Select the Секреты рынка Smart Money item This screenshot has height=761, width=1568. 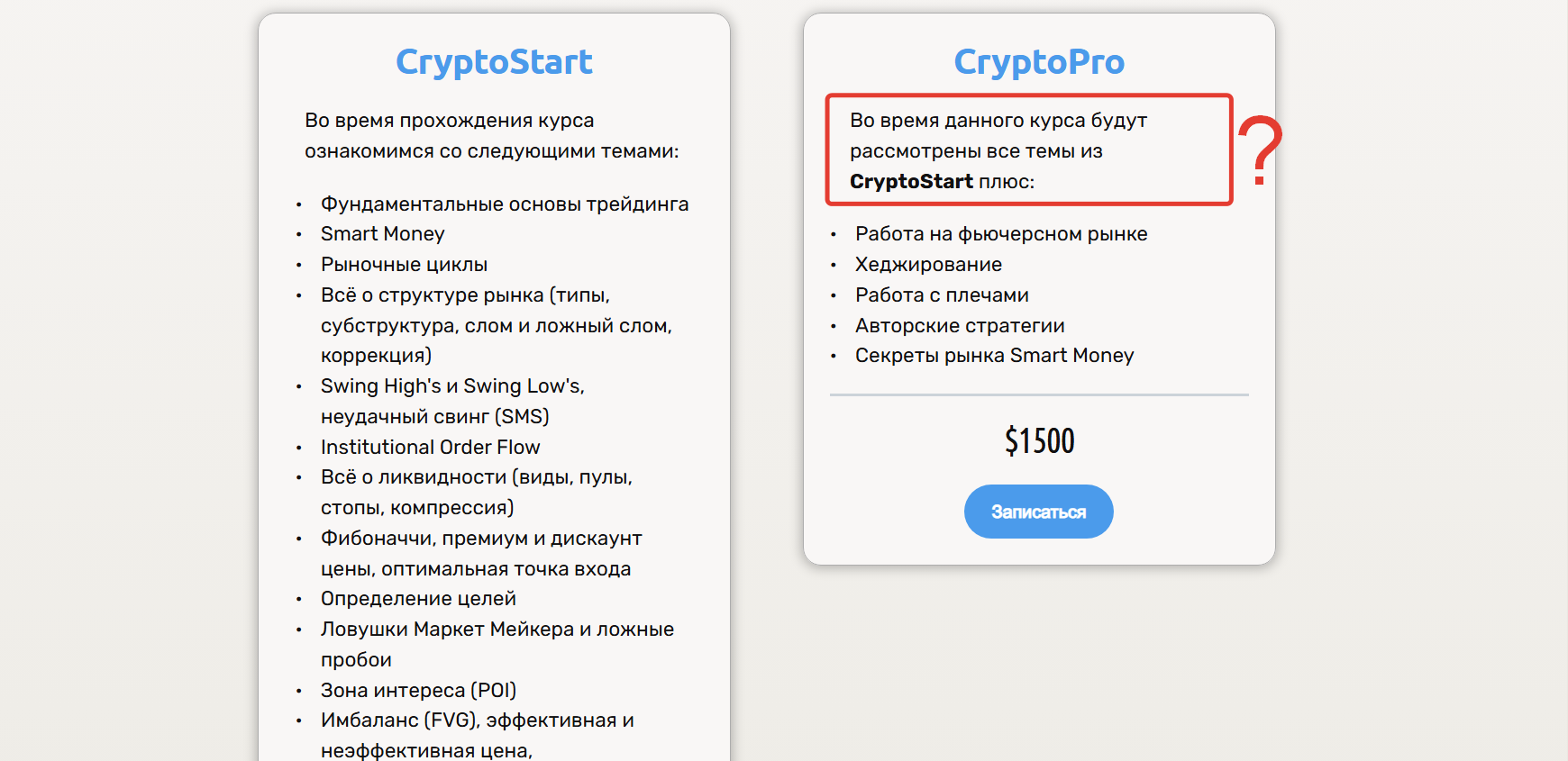click(994, 356)
